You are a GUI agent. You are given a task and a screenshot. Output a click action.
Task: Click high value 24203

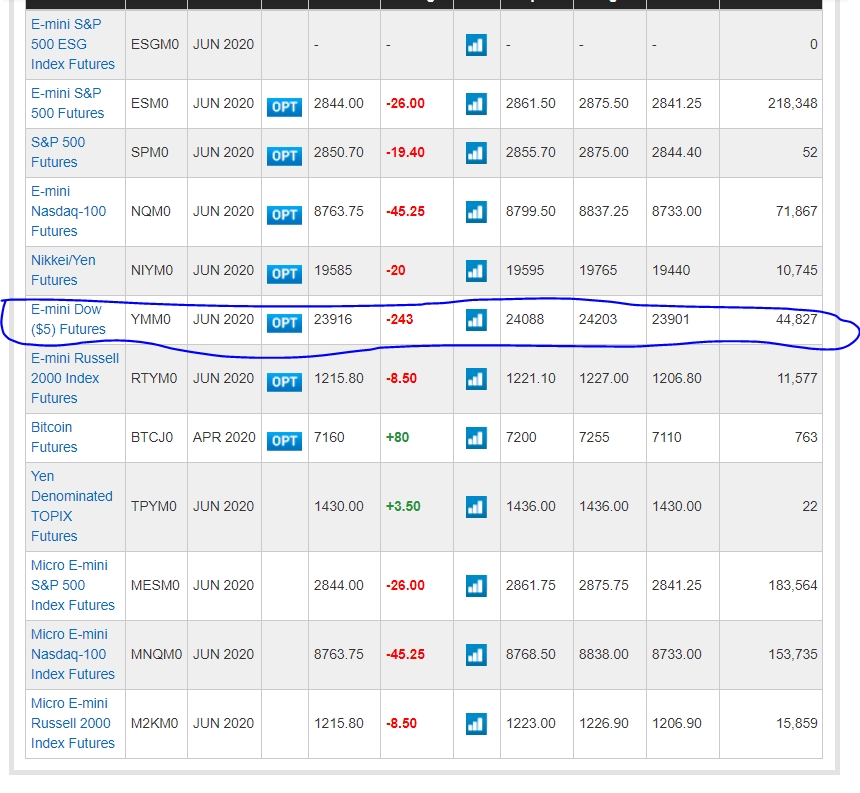pos(598,319)
